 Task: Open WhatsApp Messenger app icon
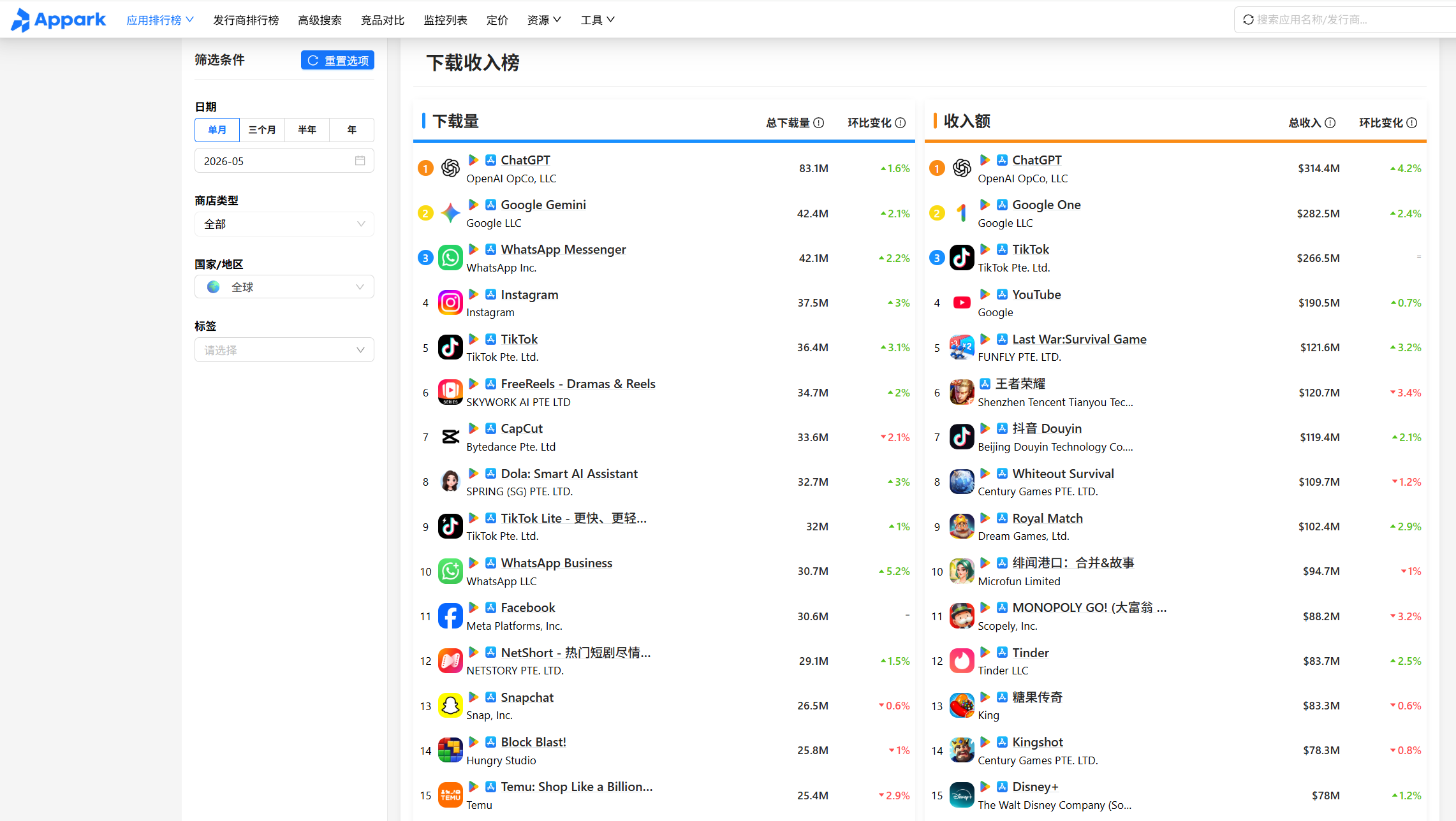coord(450,258)
